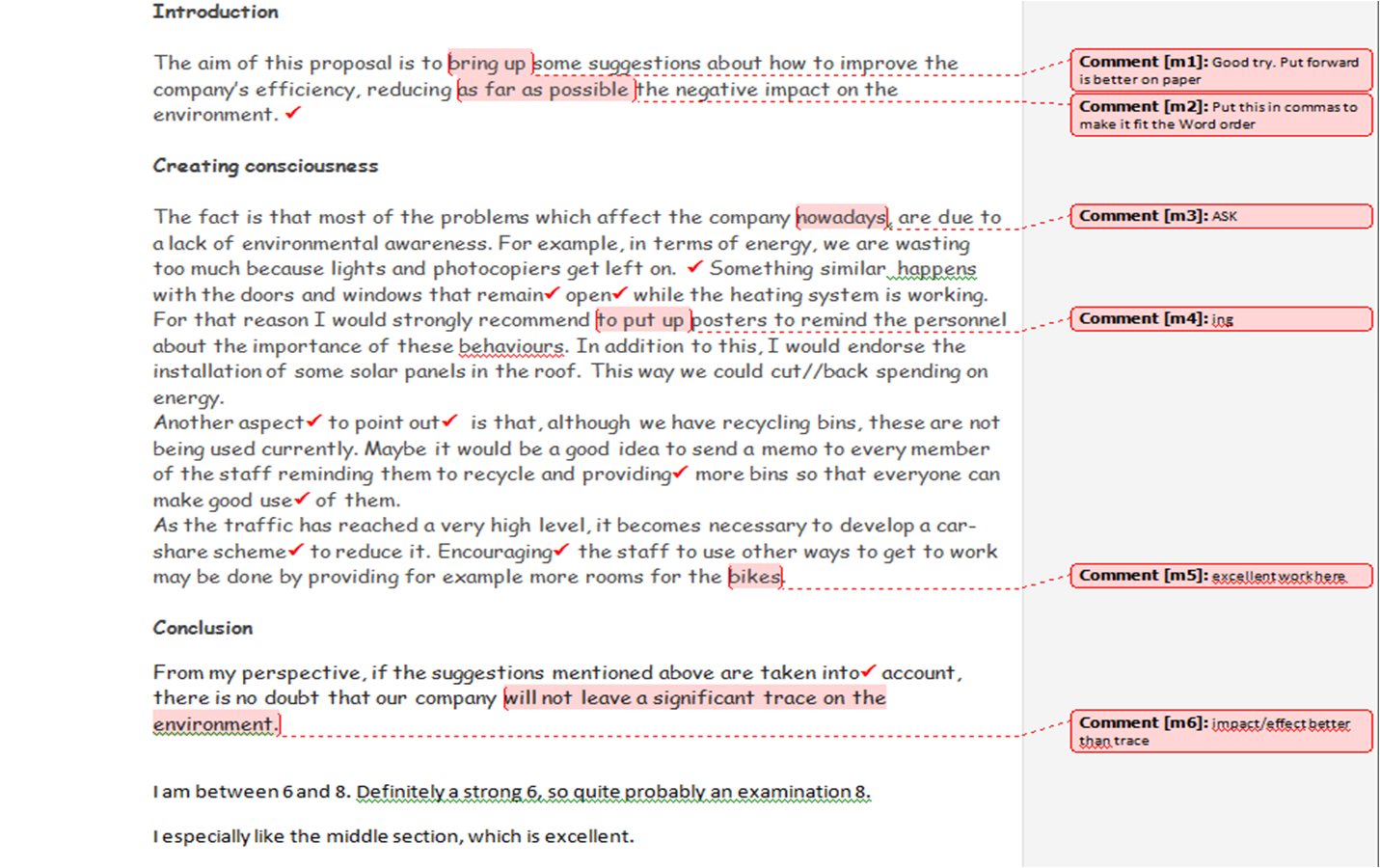This screenshot has width=1380, height=868.
Task: Click the red tick before 'Something similar'
Action: pyautogui.click(x=695, y=266)
